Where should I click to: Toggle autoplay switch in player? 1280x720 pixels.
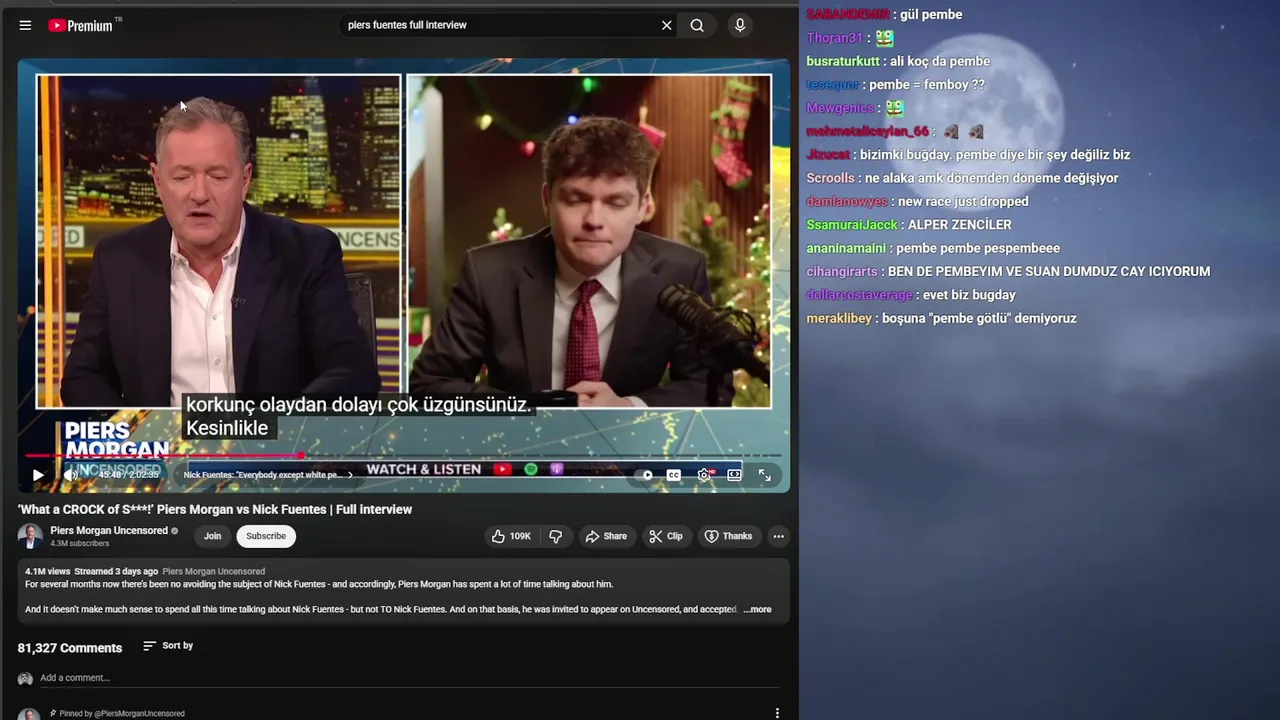coord(646,475)
